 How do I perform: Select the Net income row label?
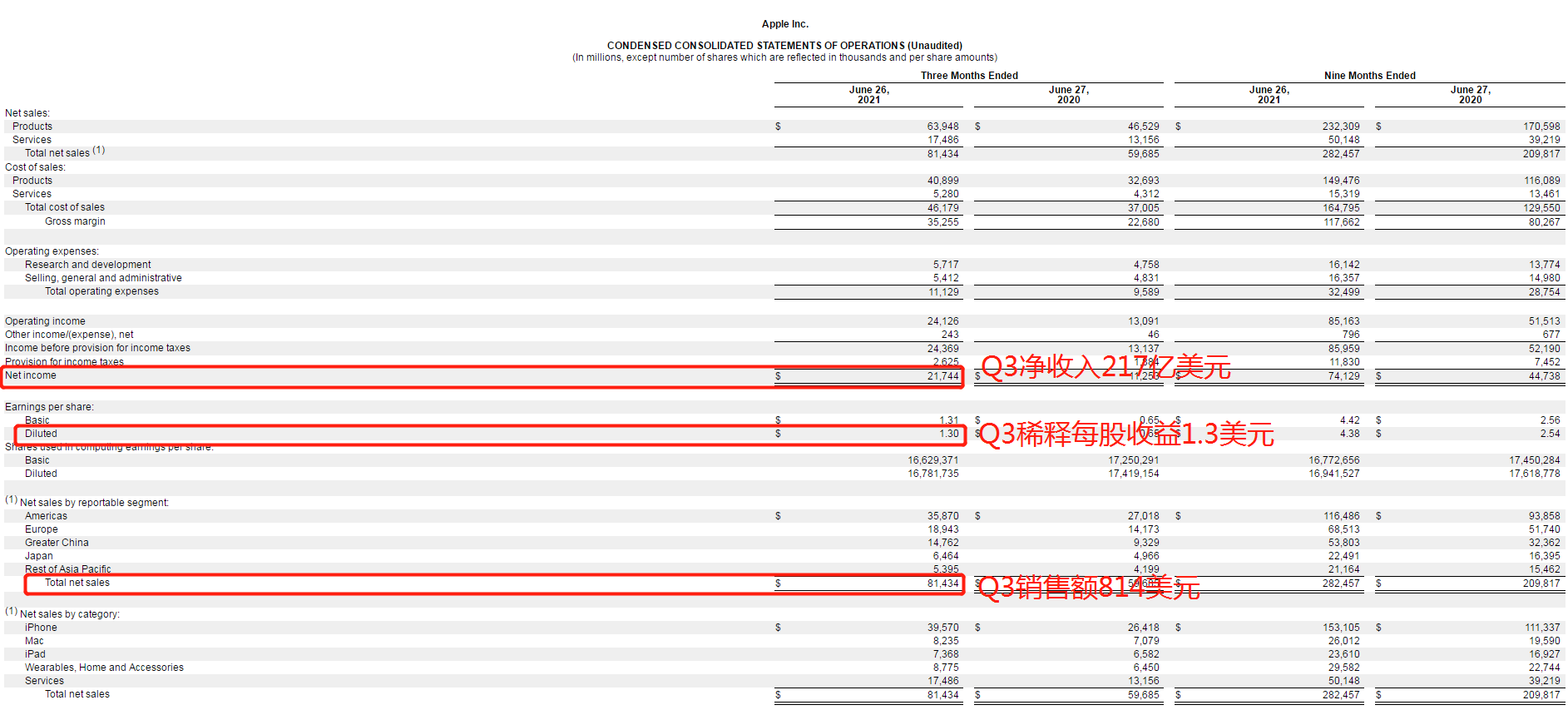pyautogui.click(x=31, y=375)
